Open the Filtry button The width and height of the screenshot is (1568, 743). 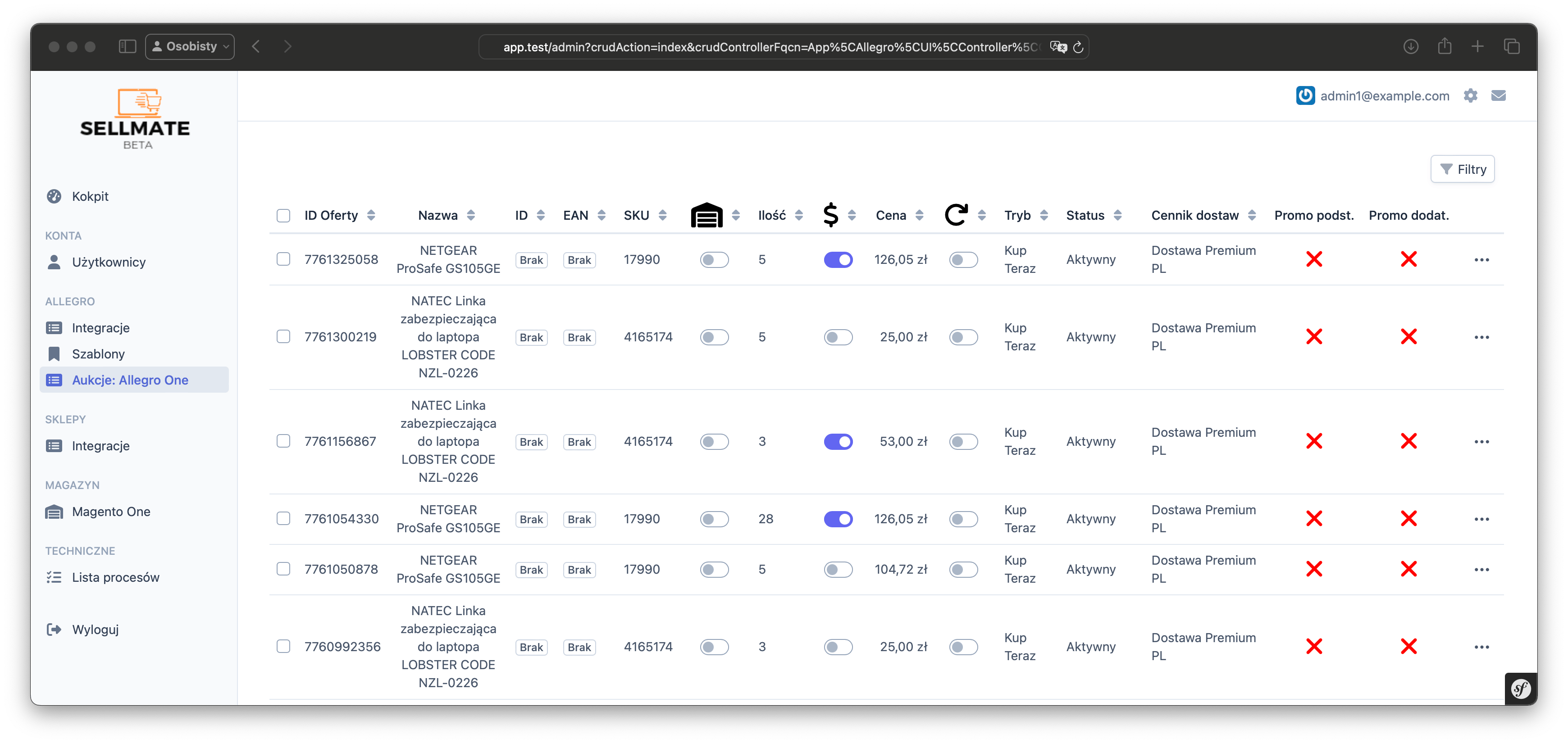pos(1463,169)
